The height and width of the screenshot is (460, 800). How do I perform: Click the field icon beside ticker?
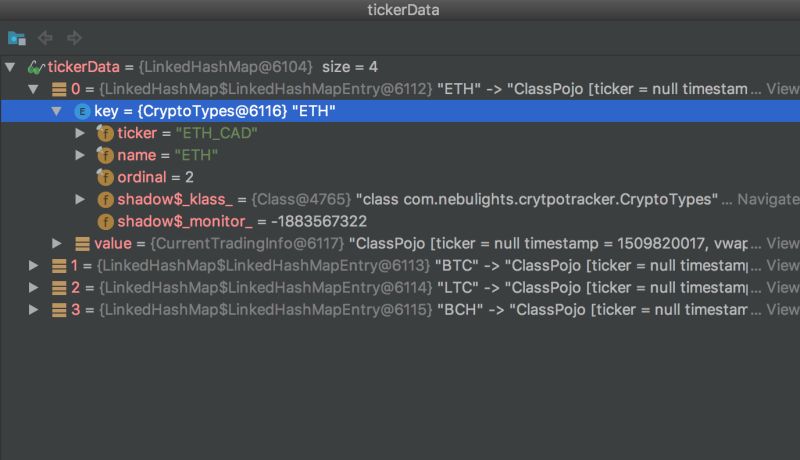[x=105, y=133]
